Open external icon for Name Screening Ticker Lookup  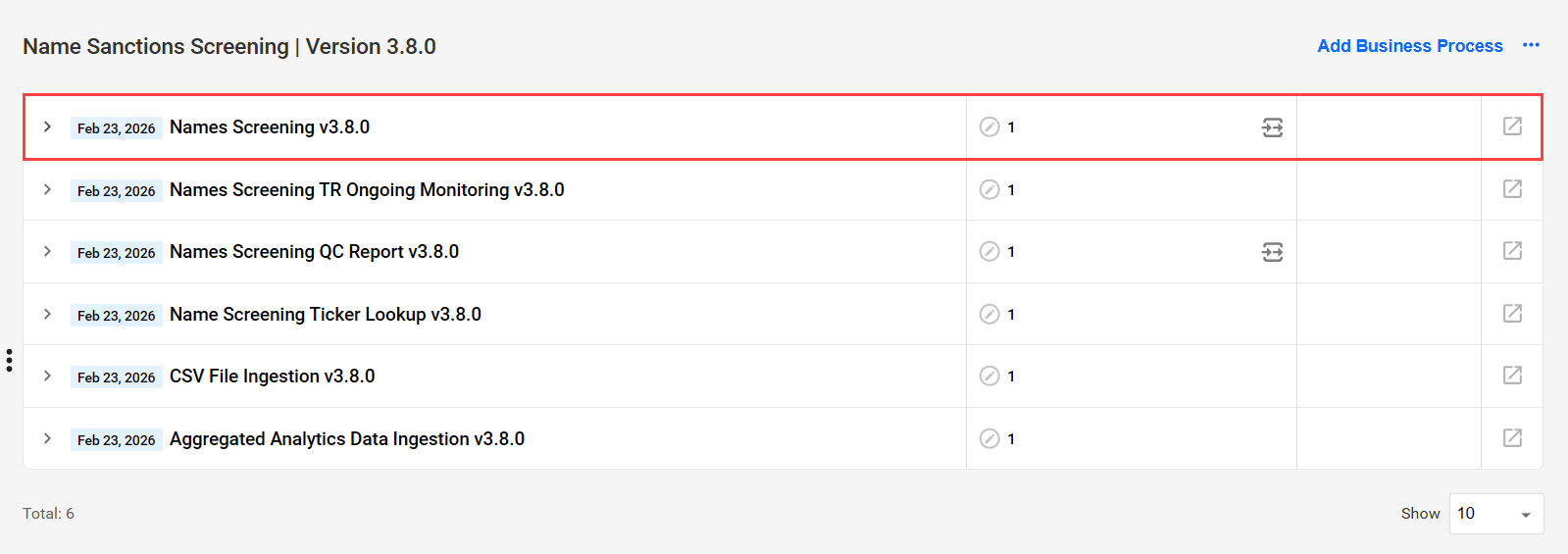tap(1512, 314)
